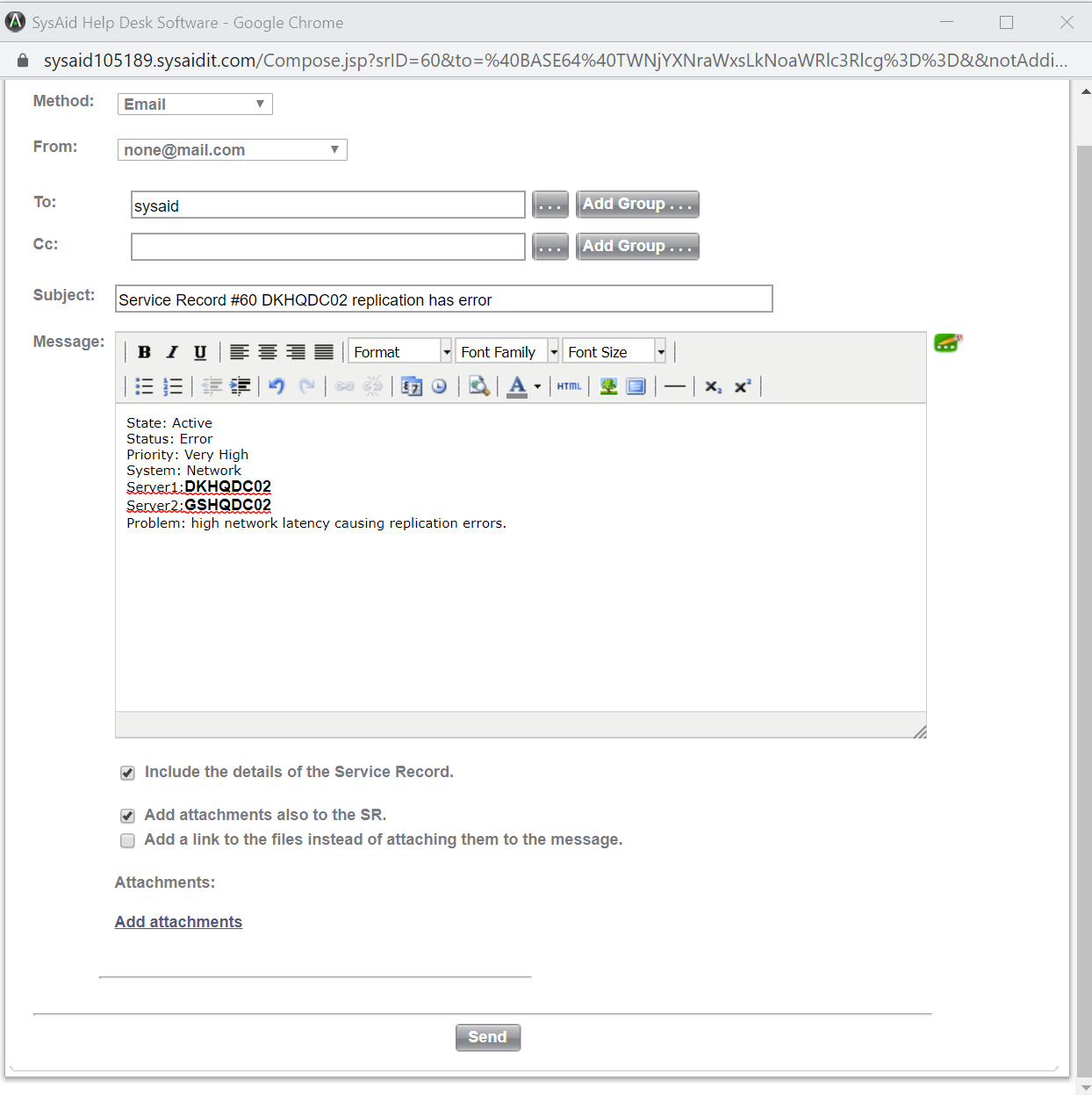
Task: Click Add Group button for Cc field
Action: click(637, 247)
